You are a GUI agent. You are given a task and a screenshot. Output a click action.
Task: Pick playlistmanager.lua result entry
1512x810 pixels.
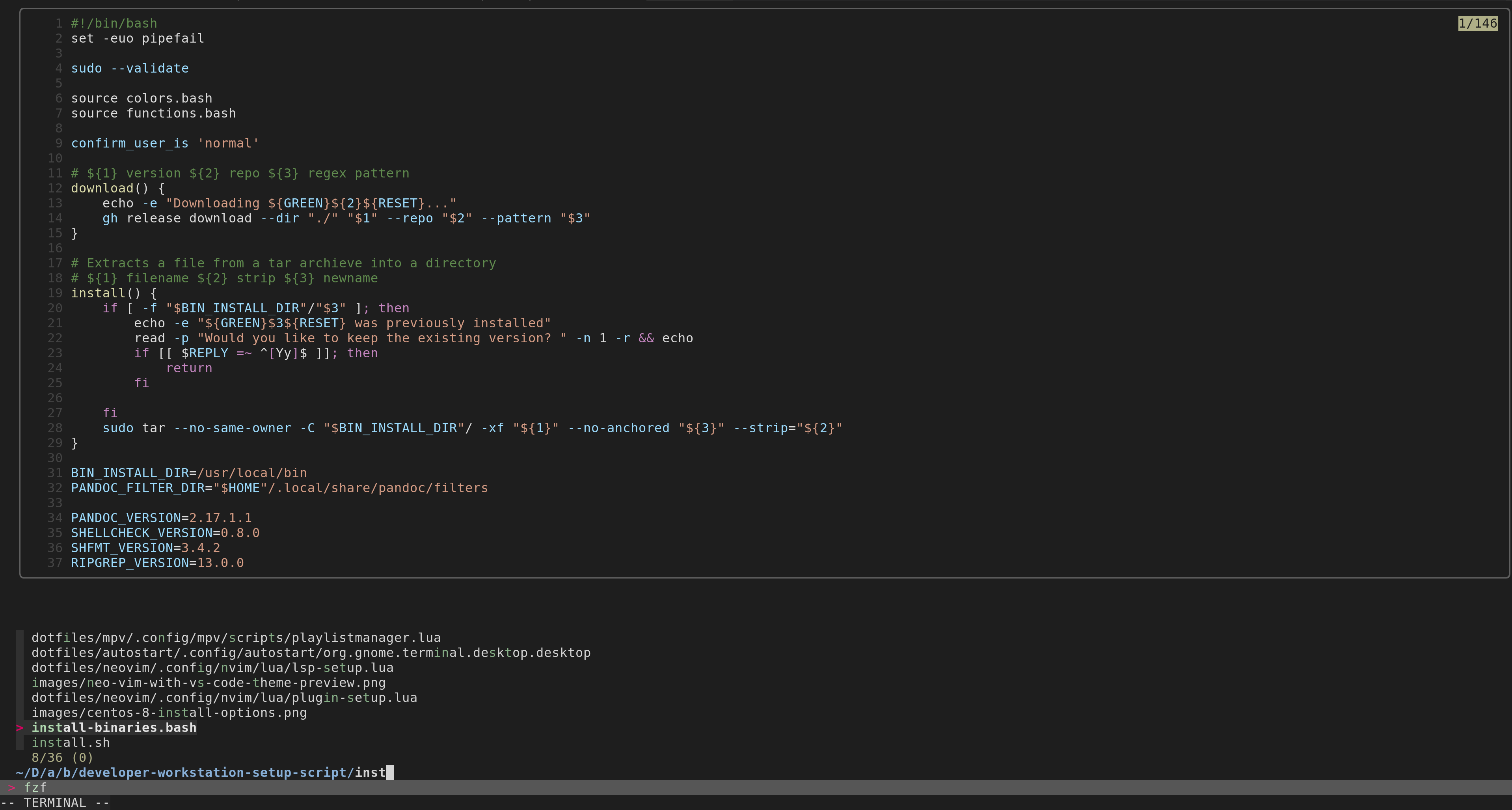(236, 637)
